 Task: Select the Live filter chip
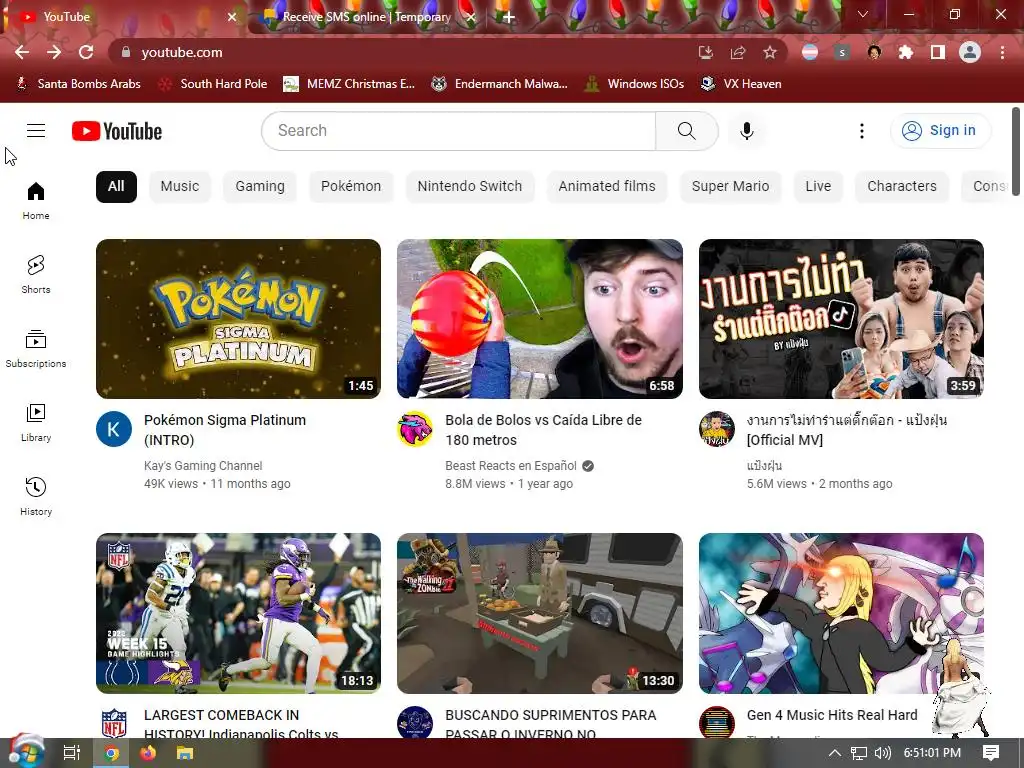(x=818, y=186)
